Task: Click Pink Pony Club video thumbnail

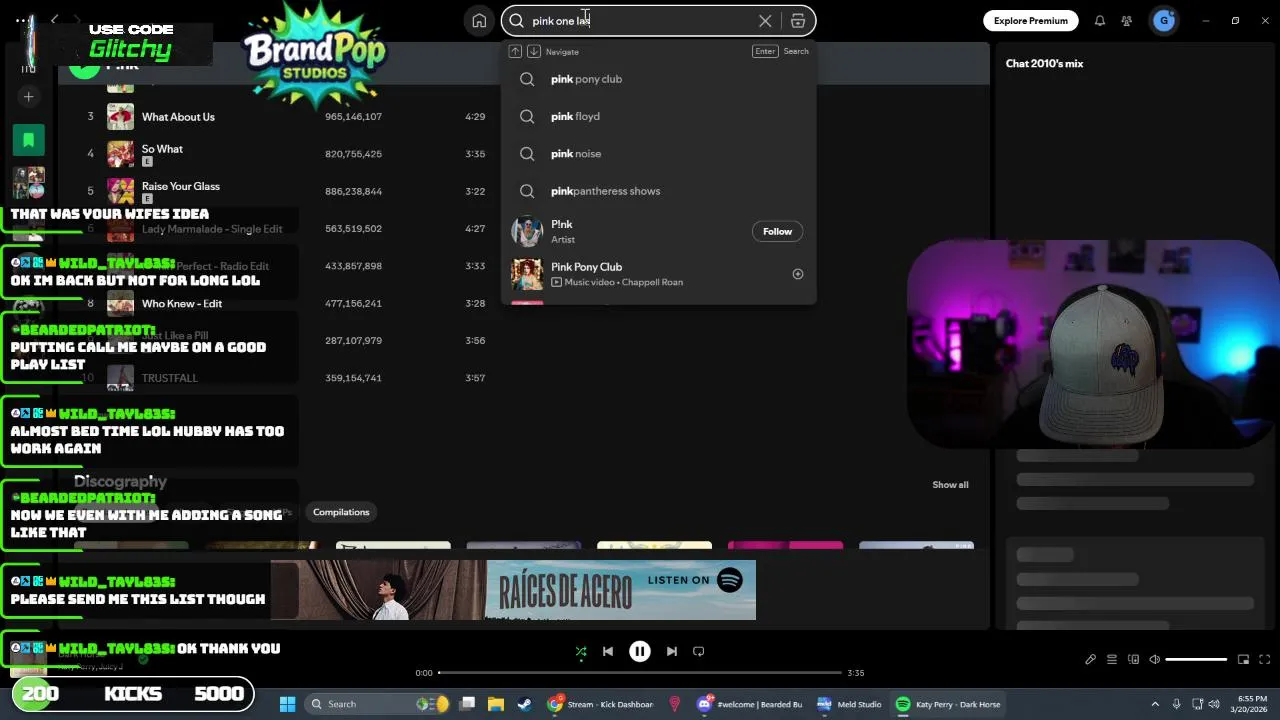Action: [x=527, y=274]
